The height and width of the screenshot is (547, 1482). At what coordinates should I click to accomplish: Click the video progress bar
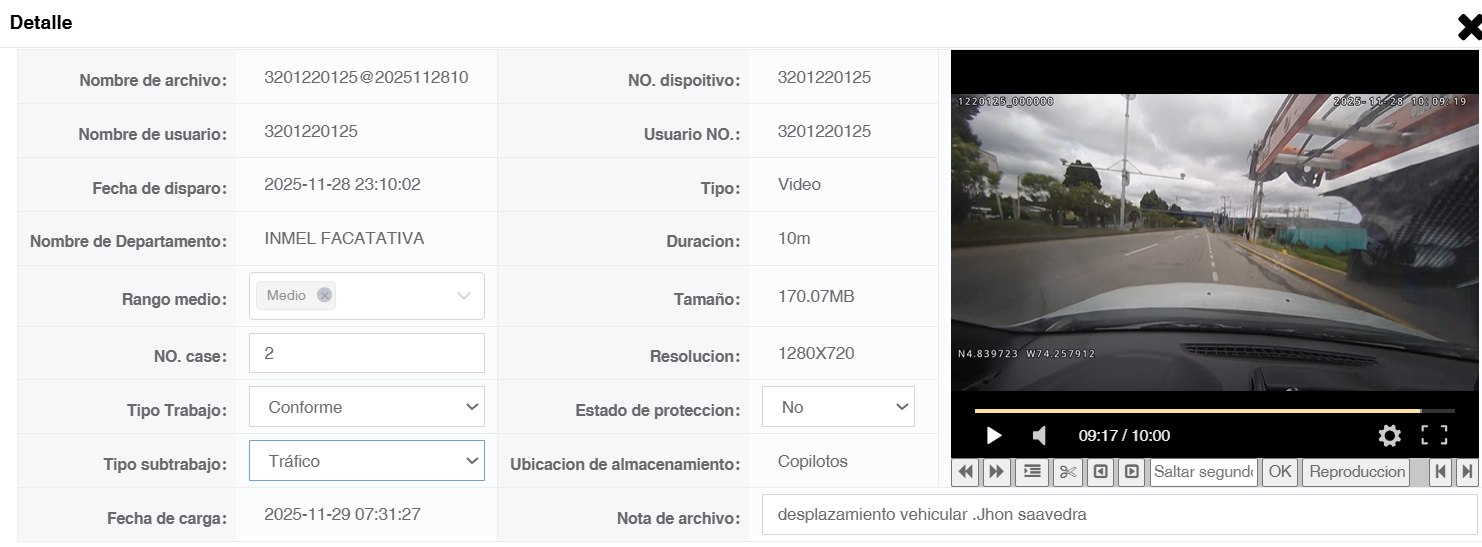[1215, 411]
